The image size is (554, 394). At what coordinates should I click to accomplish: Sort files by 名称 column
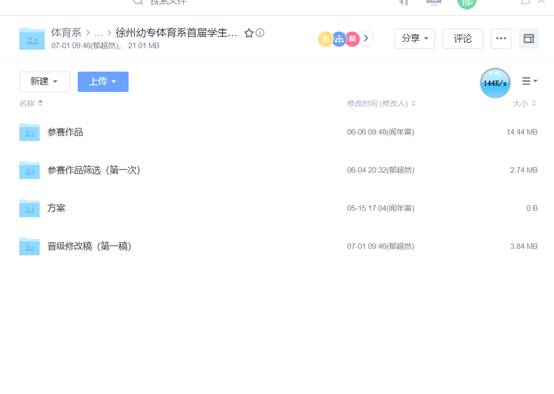(31, 103)
